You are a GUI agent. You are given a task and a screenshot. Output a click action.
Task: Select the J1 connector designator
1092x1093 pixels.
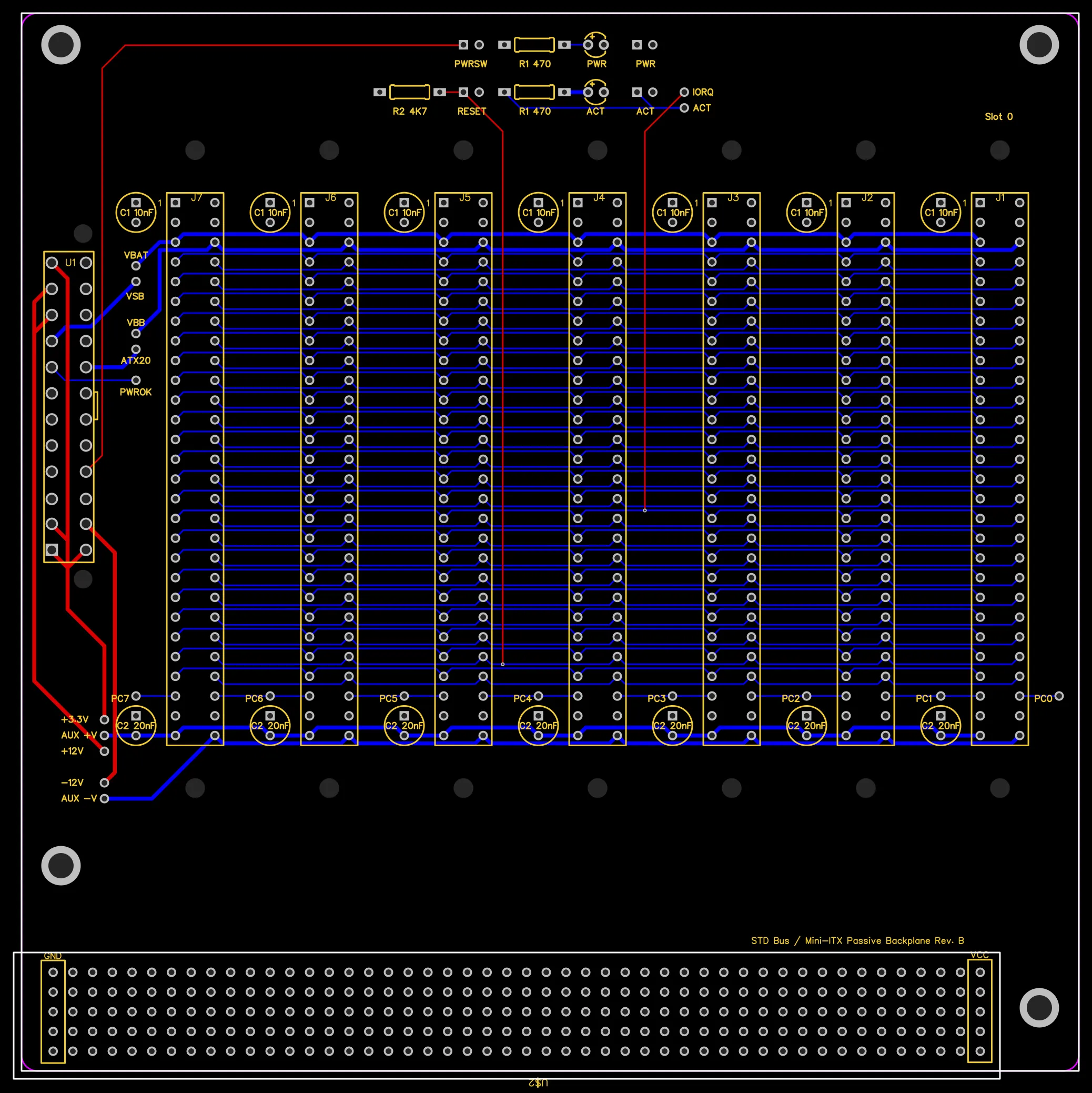[x=1000, y=197]
